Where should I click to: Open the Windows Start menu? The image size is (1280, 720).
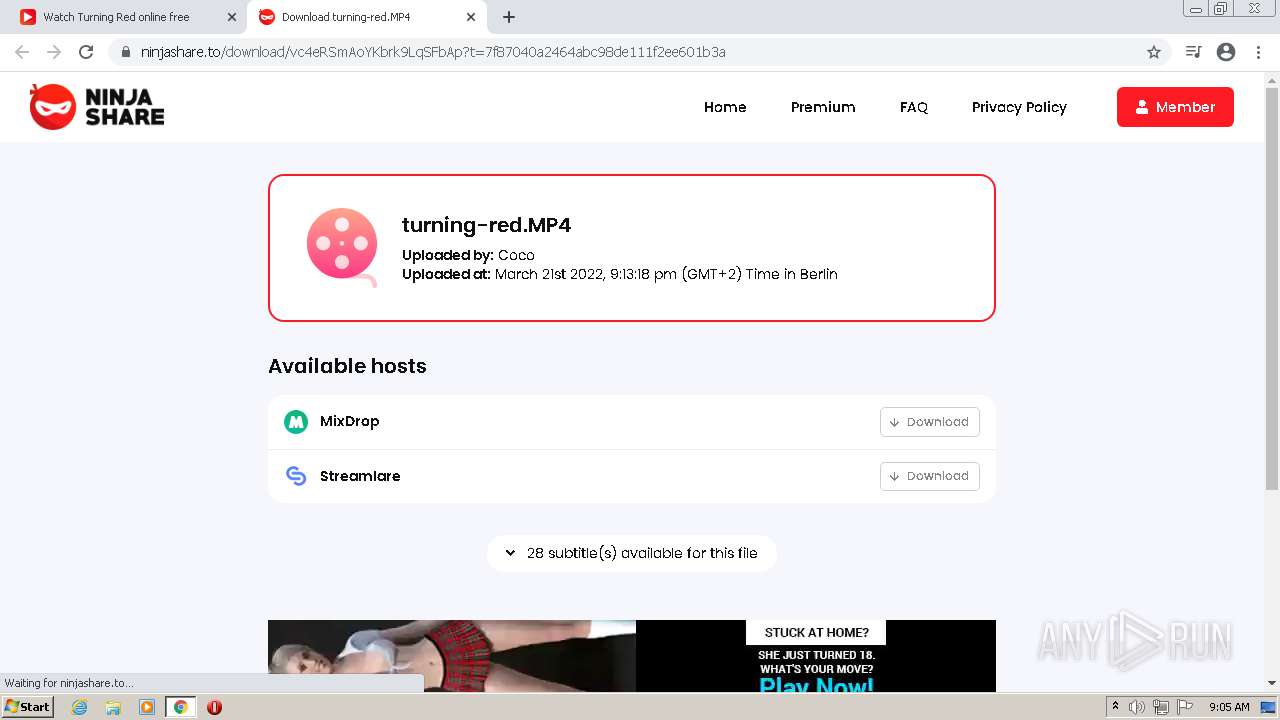click(28, 707)
